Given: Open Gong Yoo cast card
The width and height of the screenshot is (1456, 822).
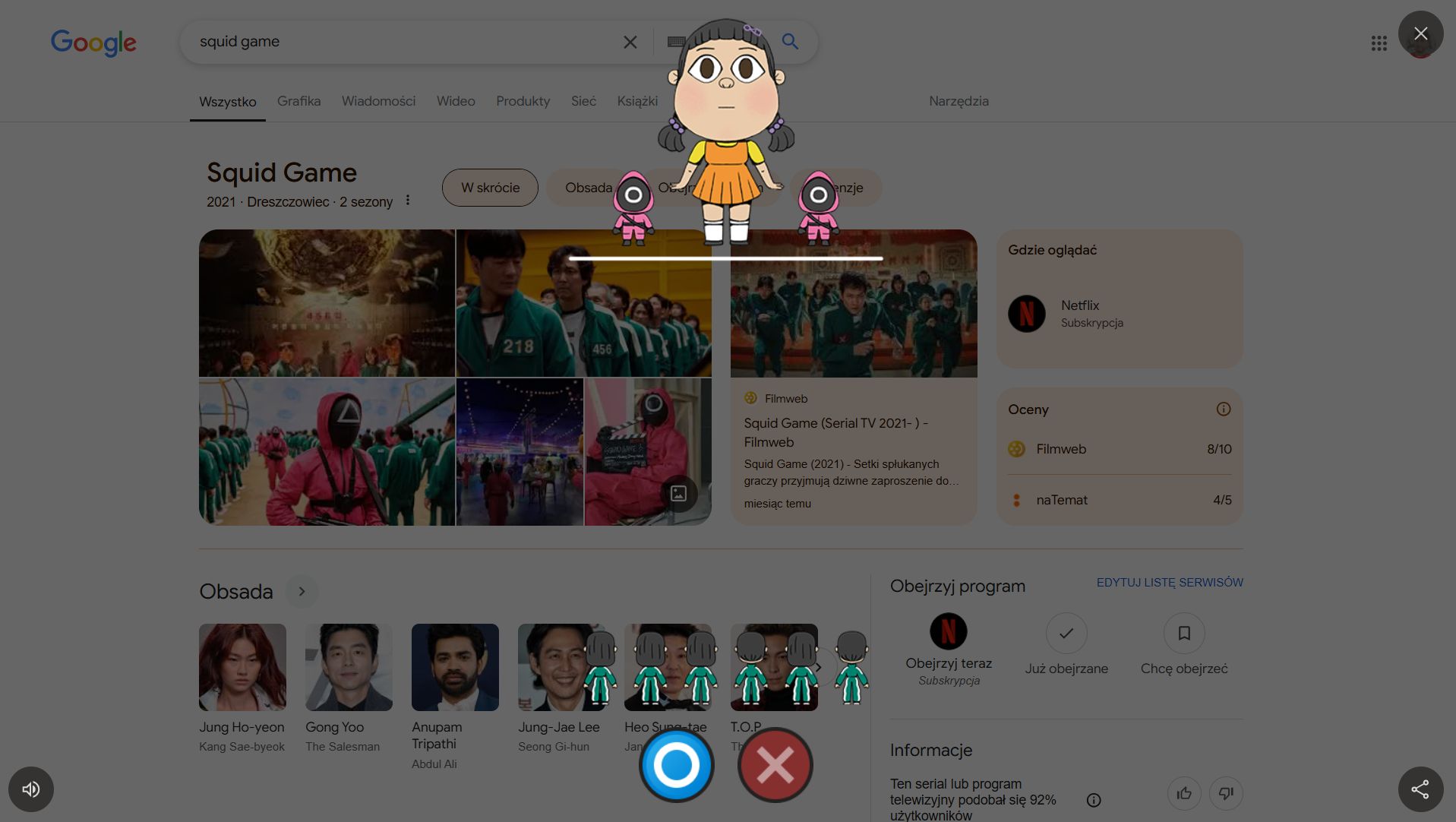Looking at the screenshot, I should click(349, 689).
